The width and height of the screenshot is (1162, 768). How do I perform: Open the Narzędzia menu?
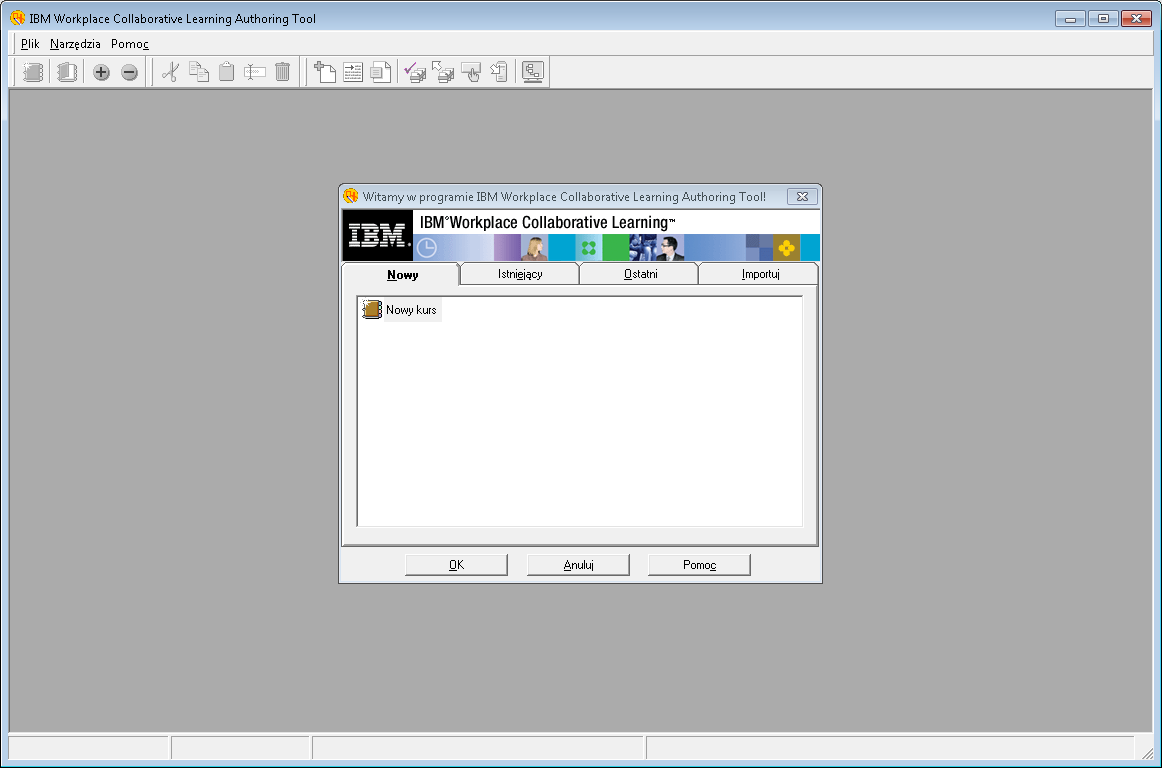click(75, 44)
